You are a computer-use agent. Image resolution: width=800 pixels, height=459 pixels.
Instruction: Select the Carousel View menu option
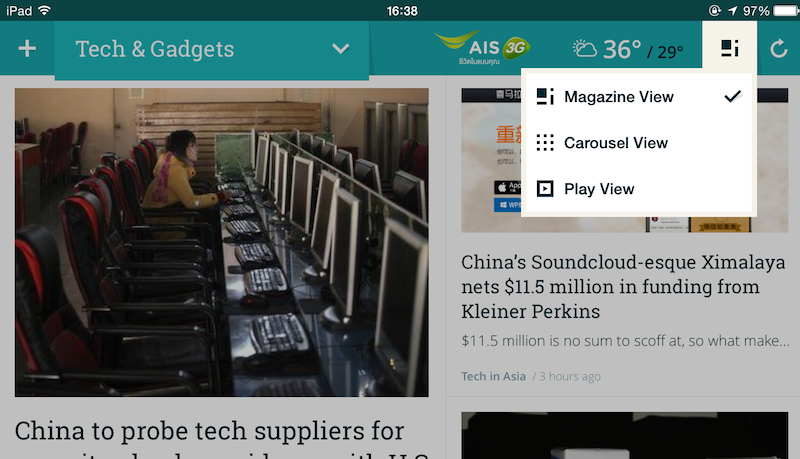(x=639, y=143)
